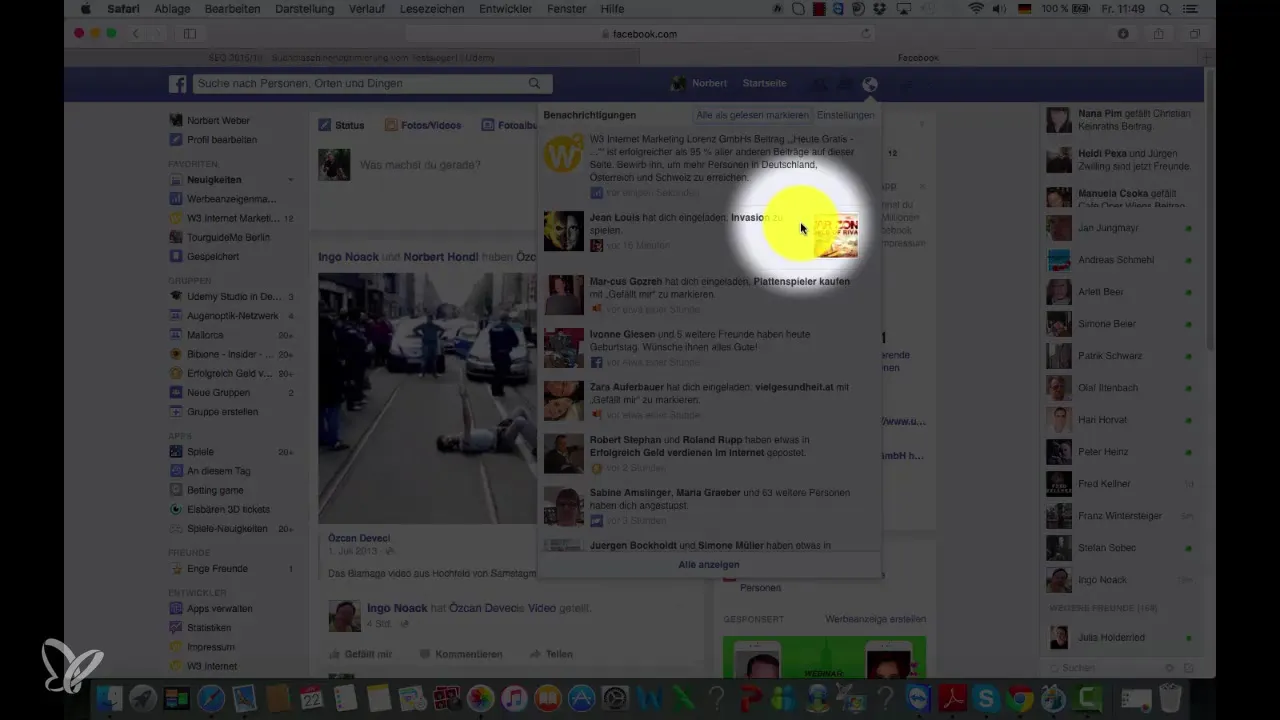Image resolution: width=1280 pixels, height=720 pixels.
Task: Click Teilen under the post
Action: [551, 654]
